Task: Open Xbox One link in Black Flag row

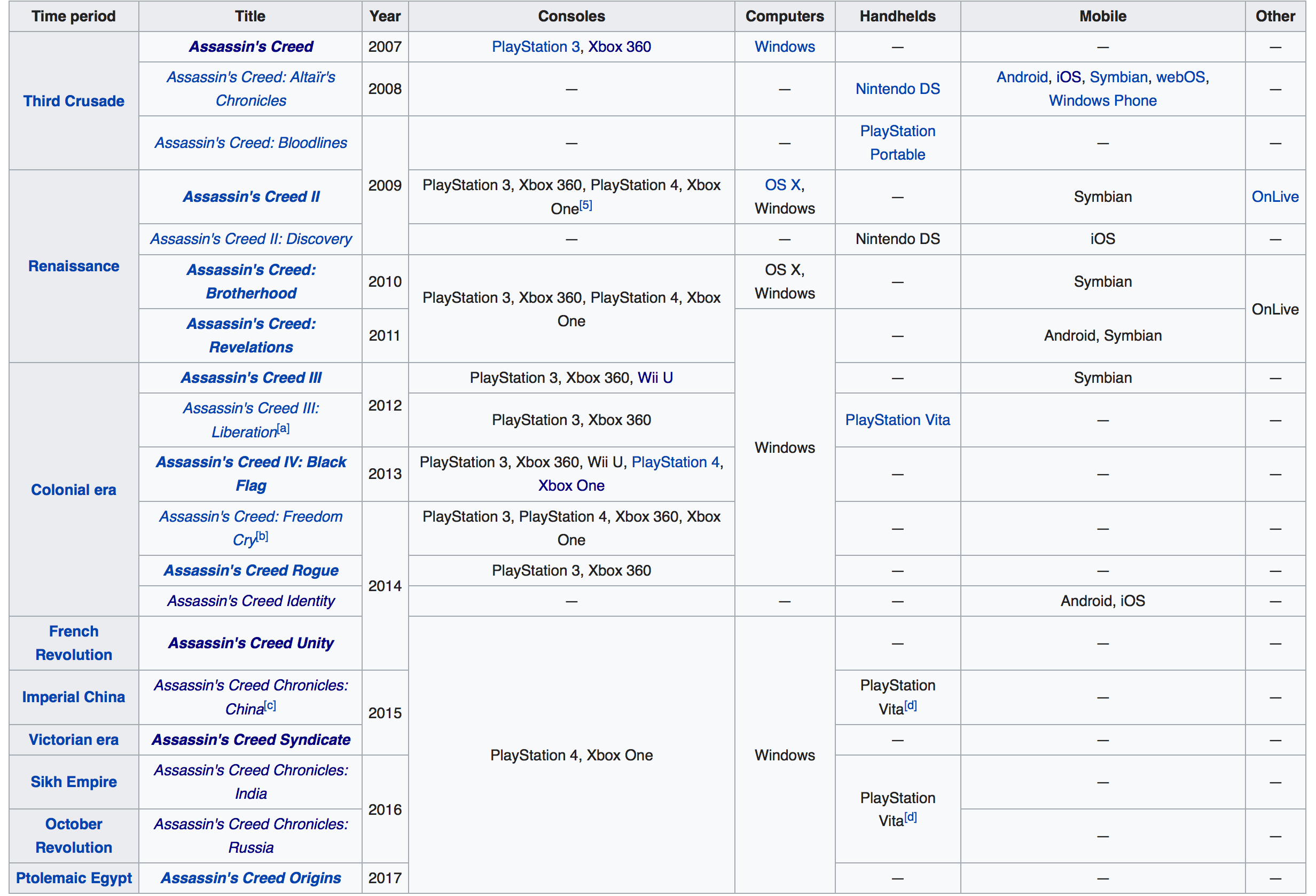Action: point(571,485)
